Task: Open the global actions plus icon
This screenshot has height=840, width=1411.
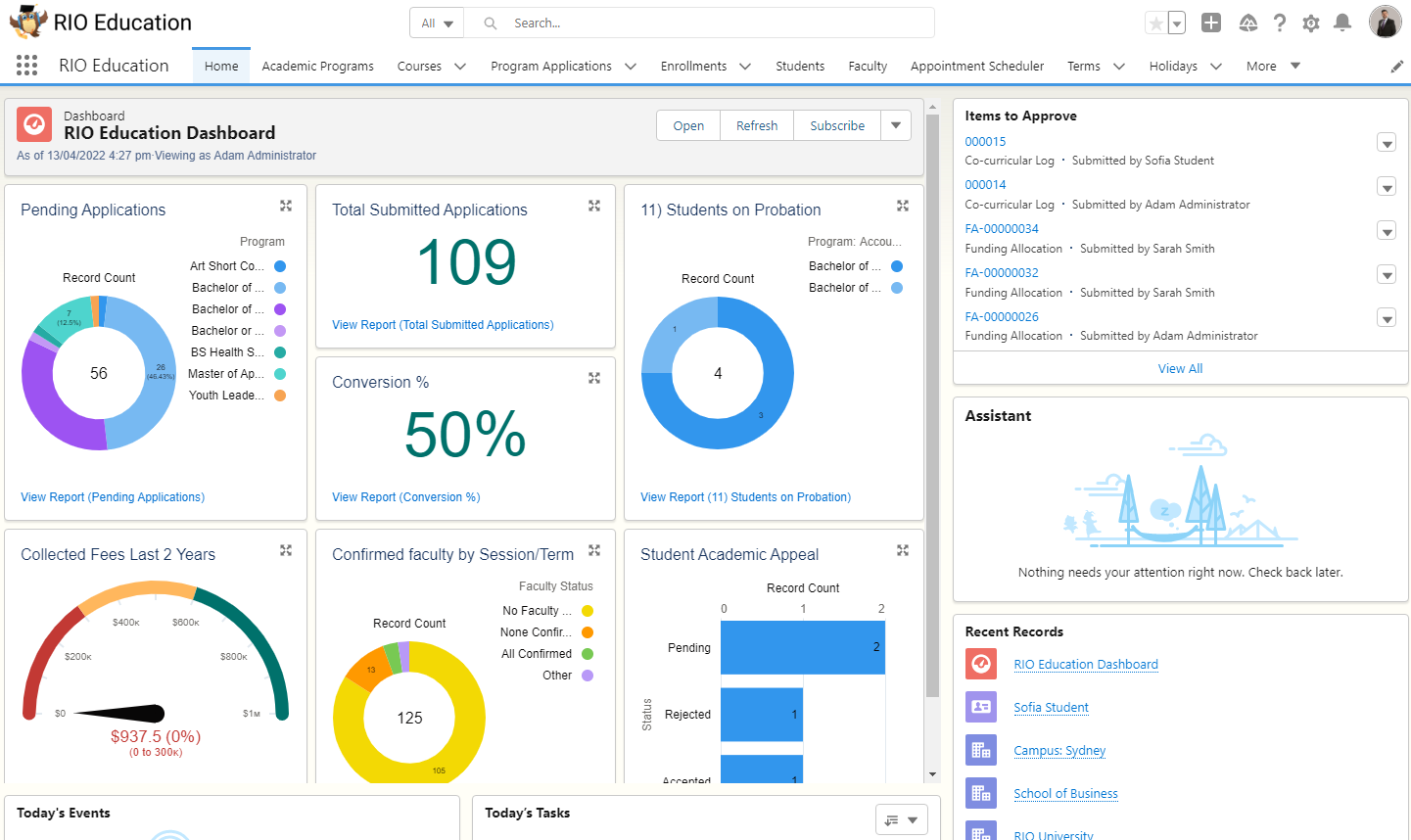Action: click(x=1211, y=23)
